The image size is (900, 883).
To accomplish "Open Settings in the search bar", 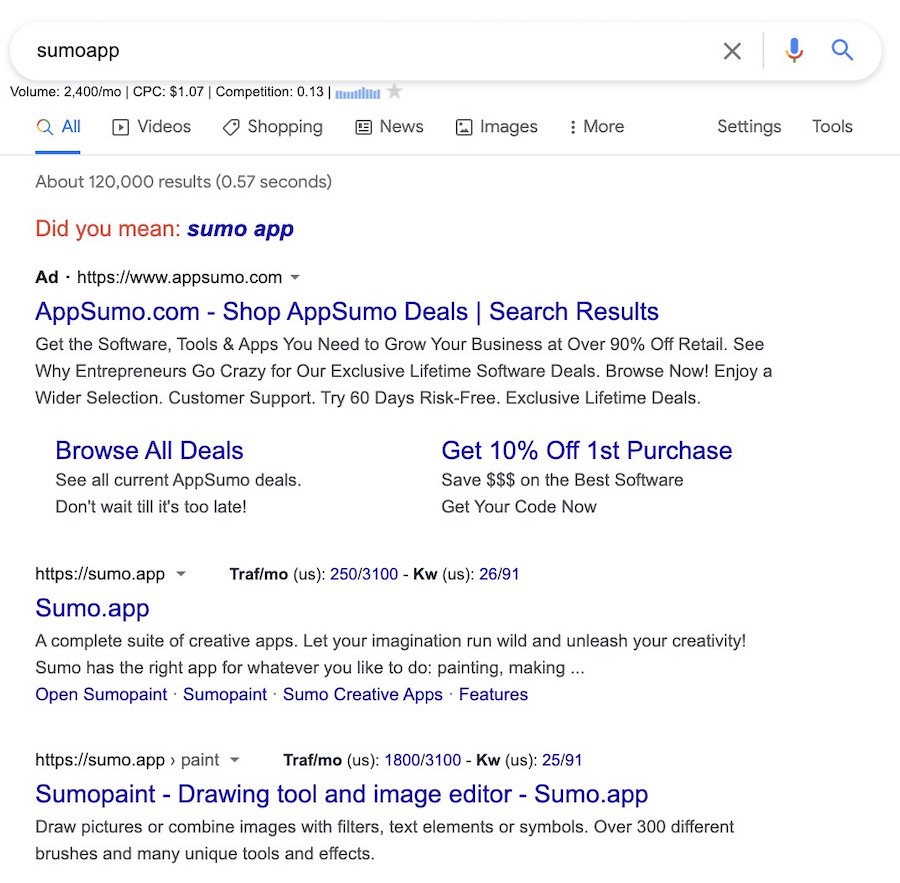I will (x=749, y=126).
